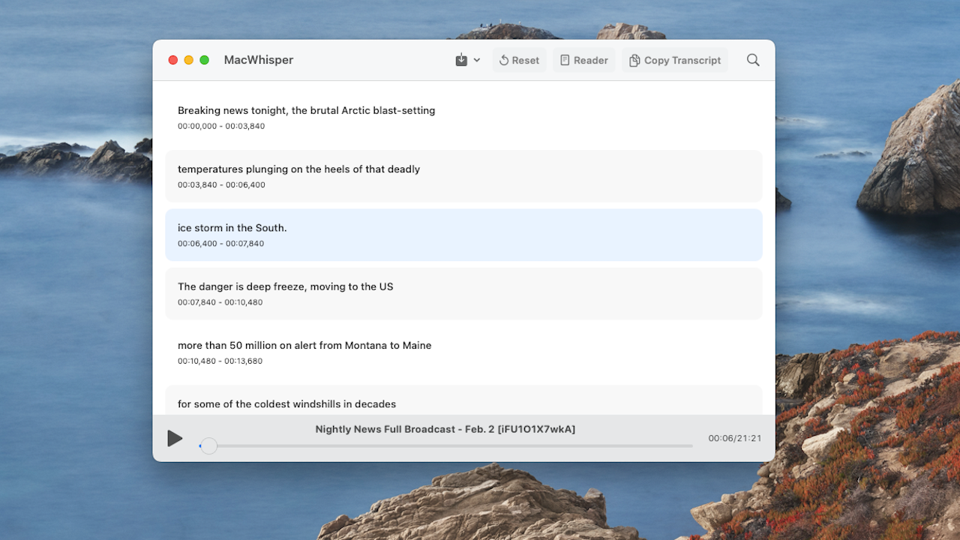
Task: Click the 00:06/21:21 elapsed time display
Action: point(734,439)
